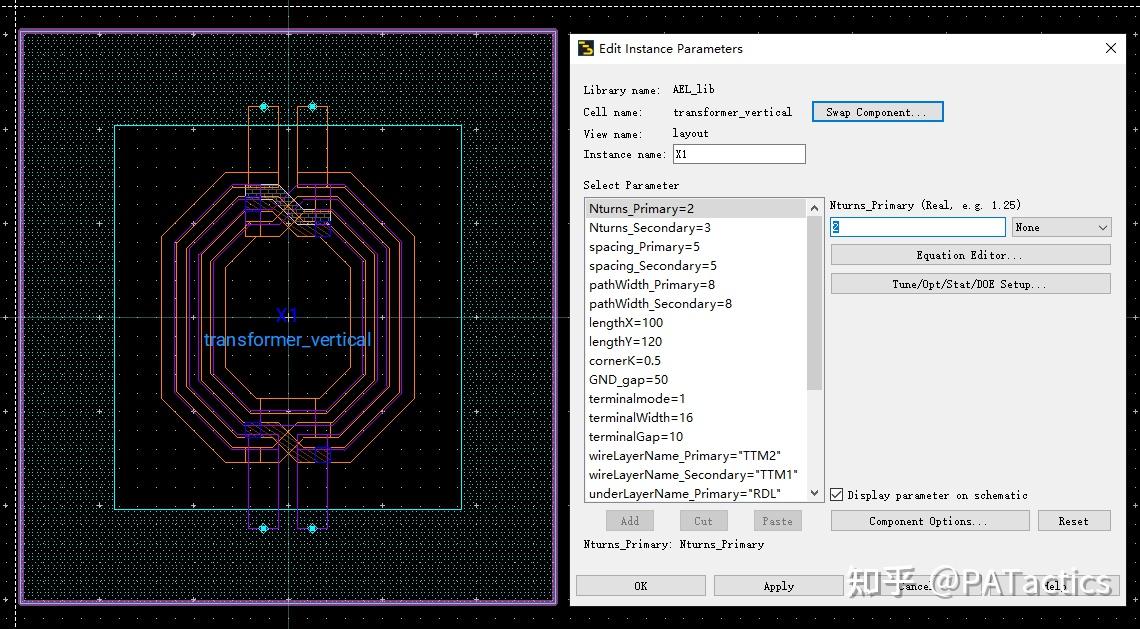Click the Reset button
This screenshot has height=629, width=1140.
pos(1073,521)
